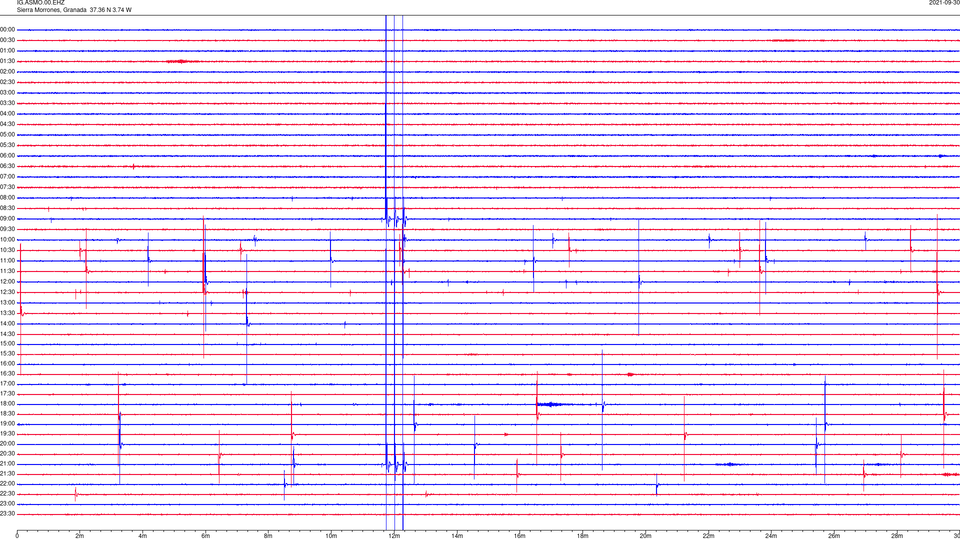This screenshot has width=960, height=540.
Task: Click the 11:00 row label
Action: [x=7, y=261]
